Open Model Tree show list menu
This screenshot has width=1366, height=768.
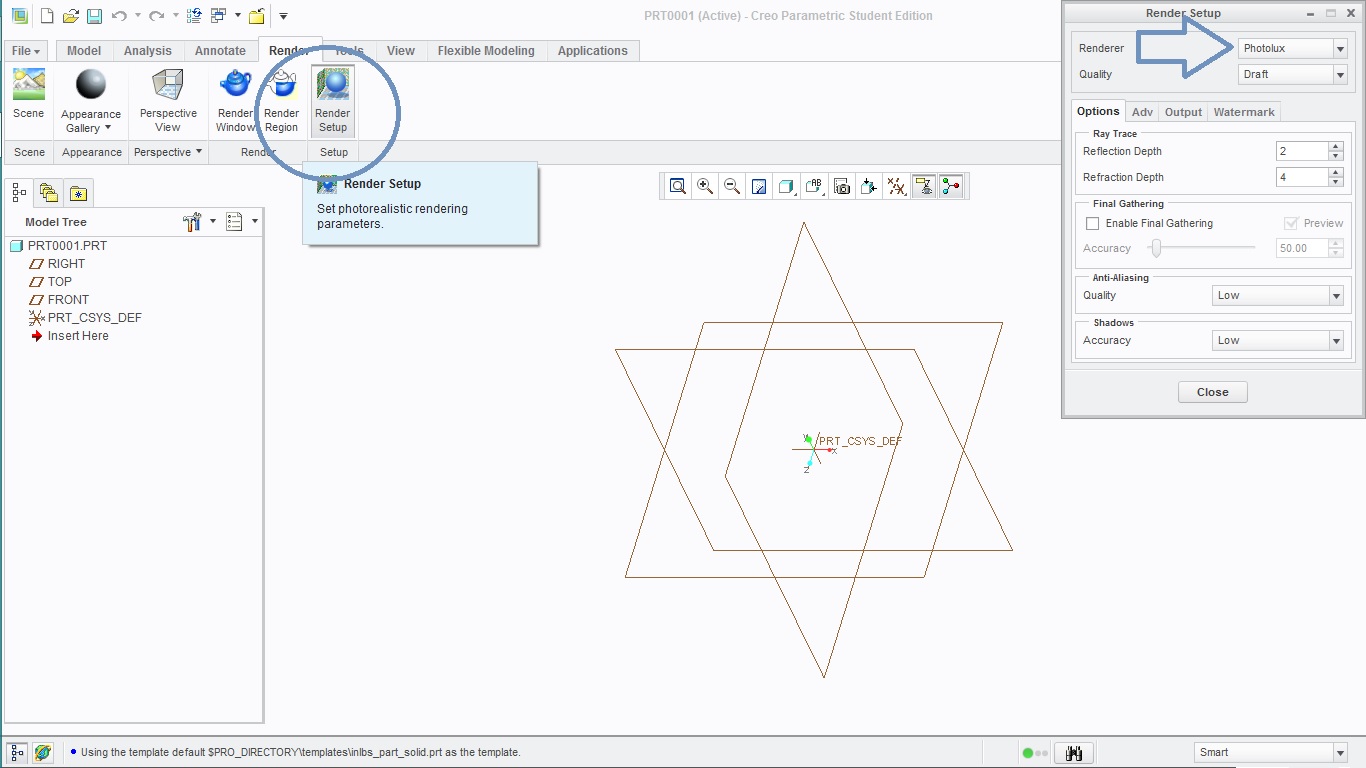click(x=241, y=222)
